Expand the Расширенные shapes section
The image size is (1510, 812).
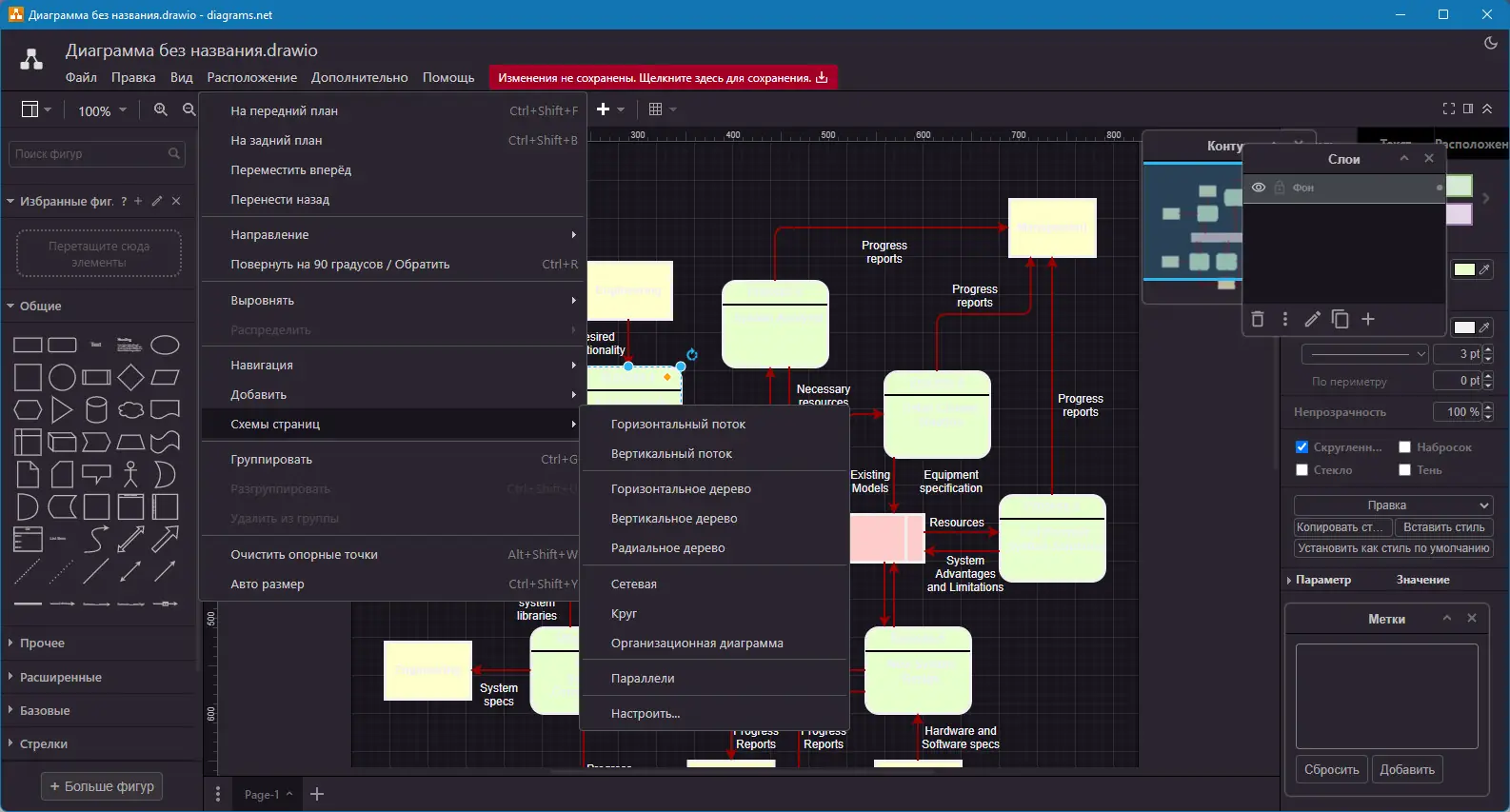click(61, 677)
